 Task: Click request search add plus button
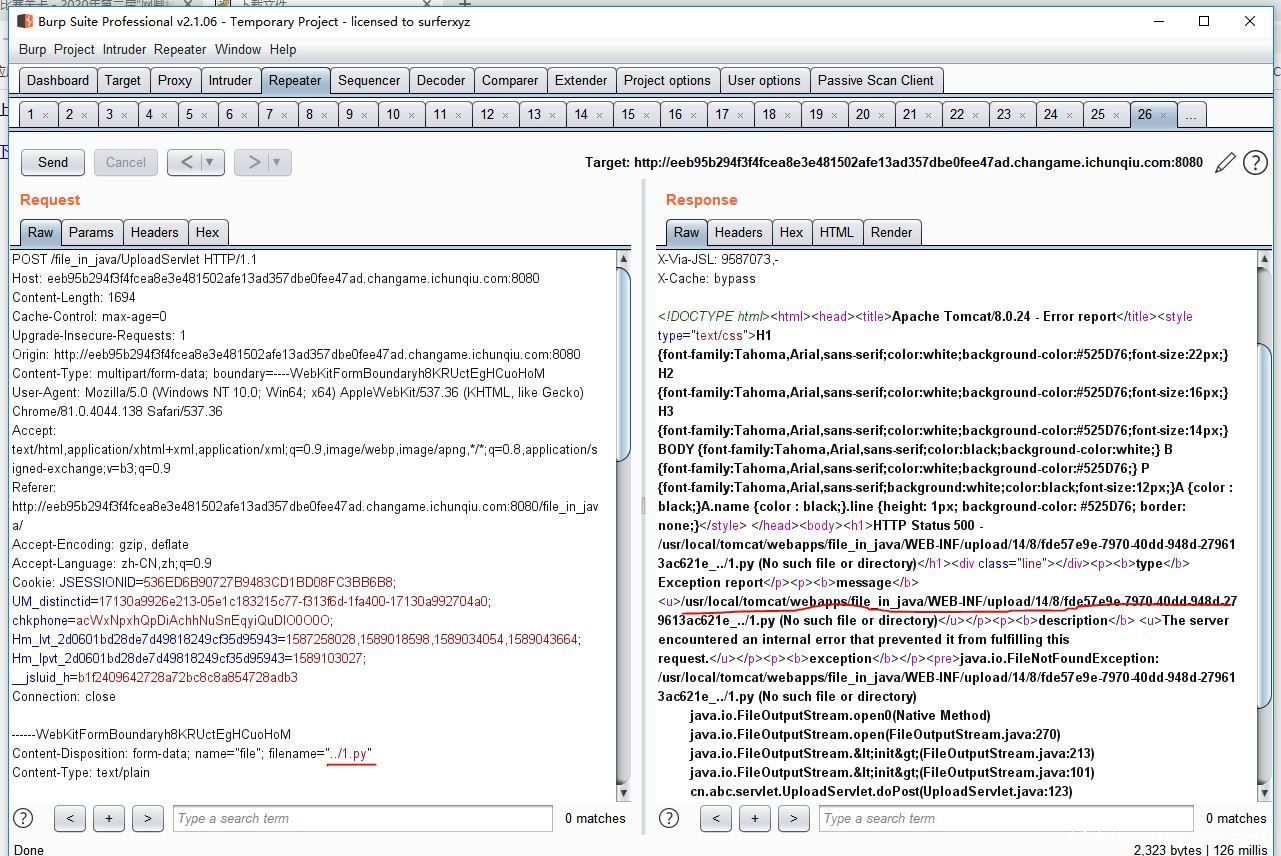pos(108,818)
